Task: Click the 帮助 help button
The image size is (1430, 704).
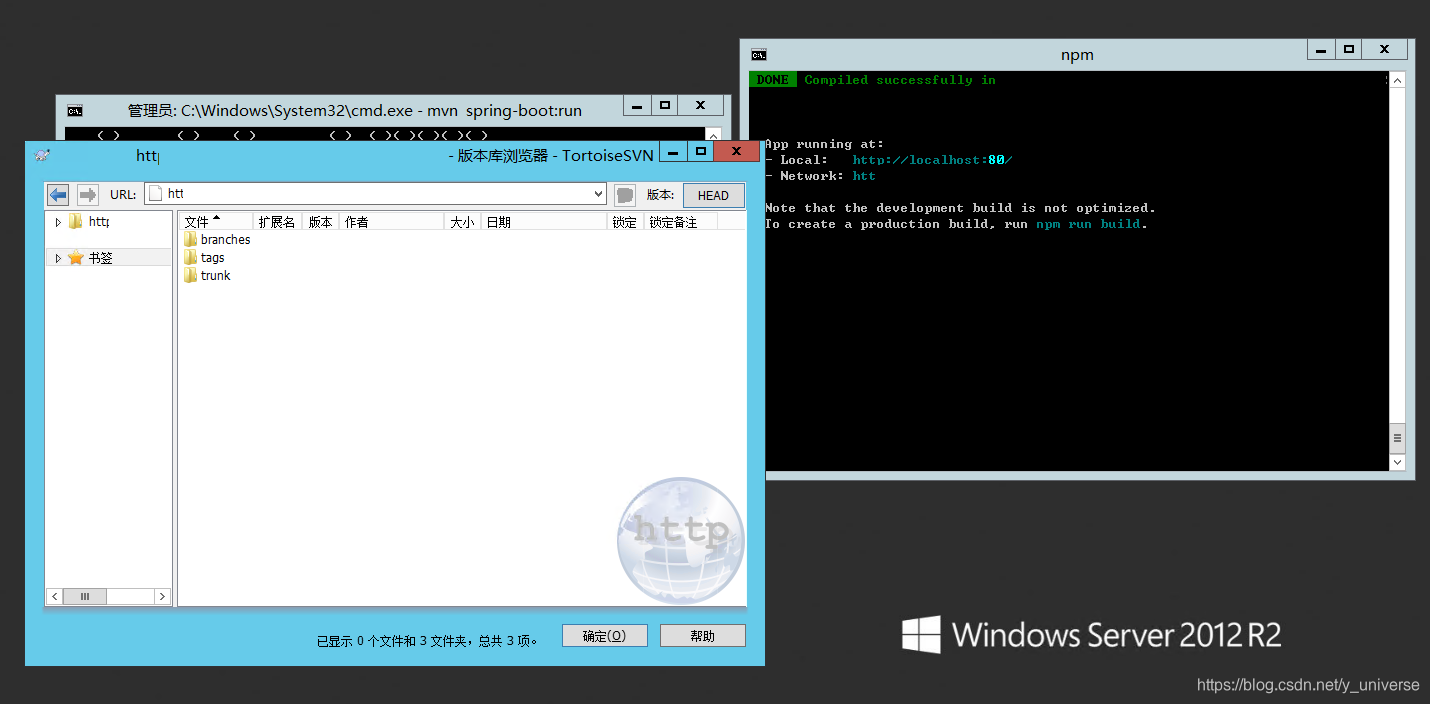Action: (x=703, y=636)
